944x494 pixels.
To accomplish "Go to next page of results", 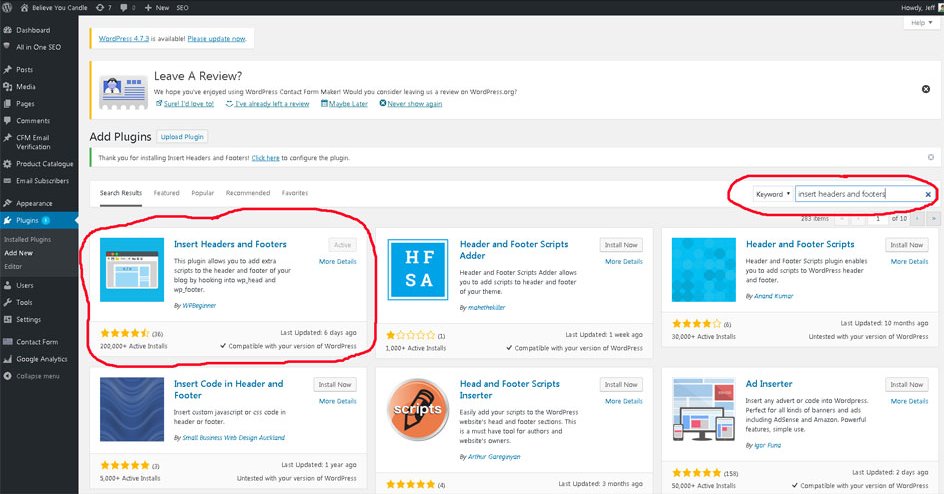I will [918, 218].
